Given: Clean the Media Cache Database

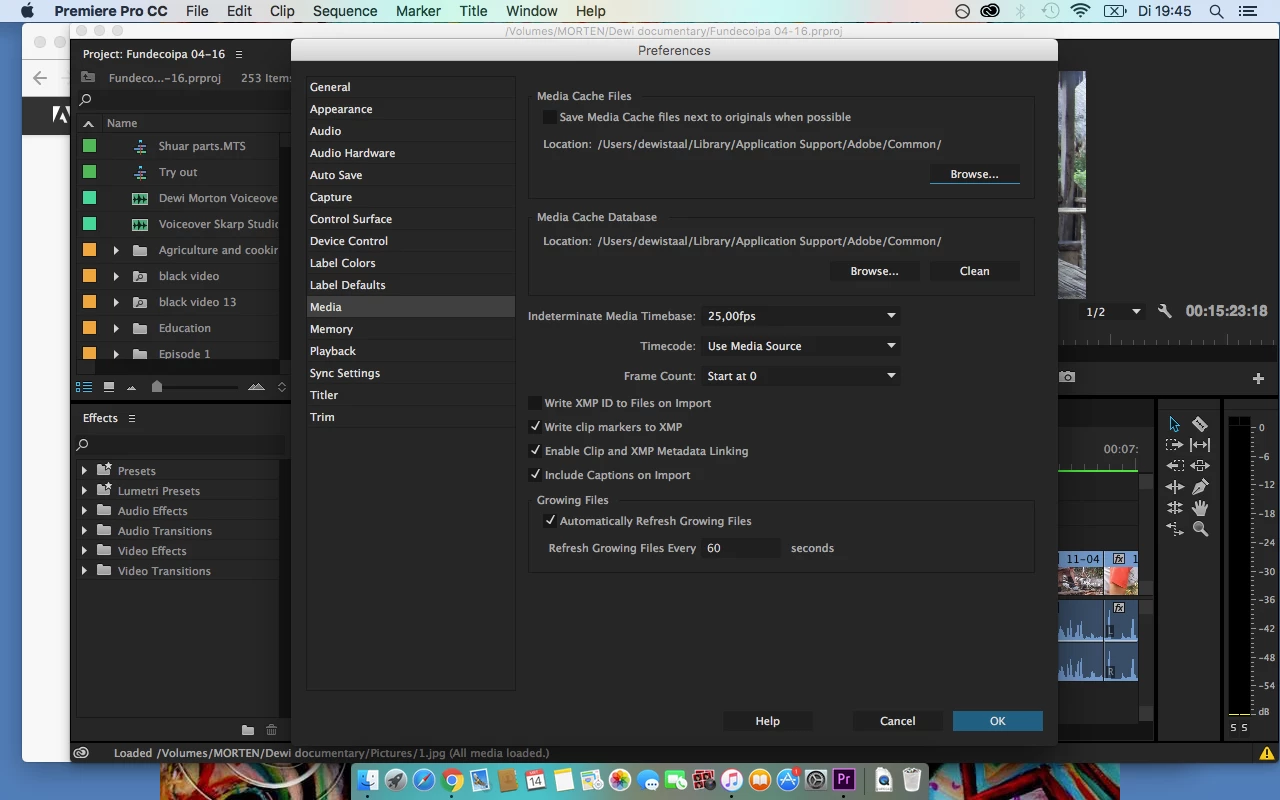Looking at the screenshot, I should tap(974, 271).
